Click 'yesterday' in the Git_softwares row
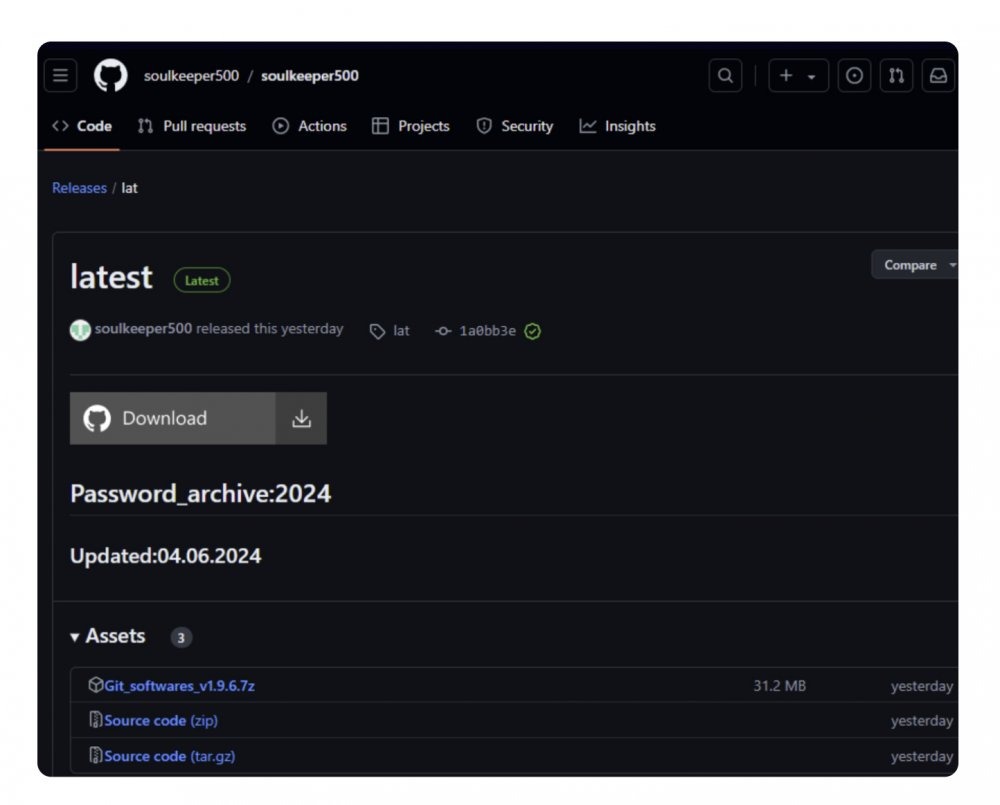This screenshot has height=805, width=1000. (x=922, y=686)
